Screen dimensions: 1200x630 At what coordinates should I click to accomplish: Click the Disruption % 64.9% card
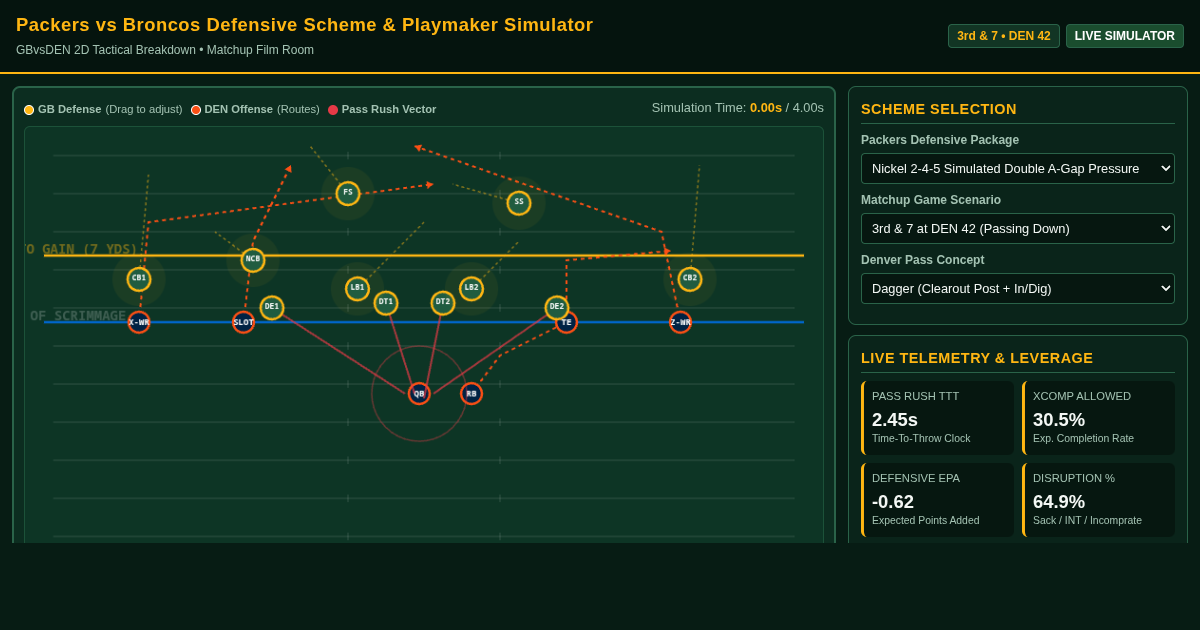point(1098,500)
